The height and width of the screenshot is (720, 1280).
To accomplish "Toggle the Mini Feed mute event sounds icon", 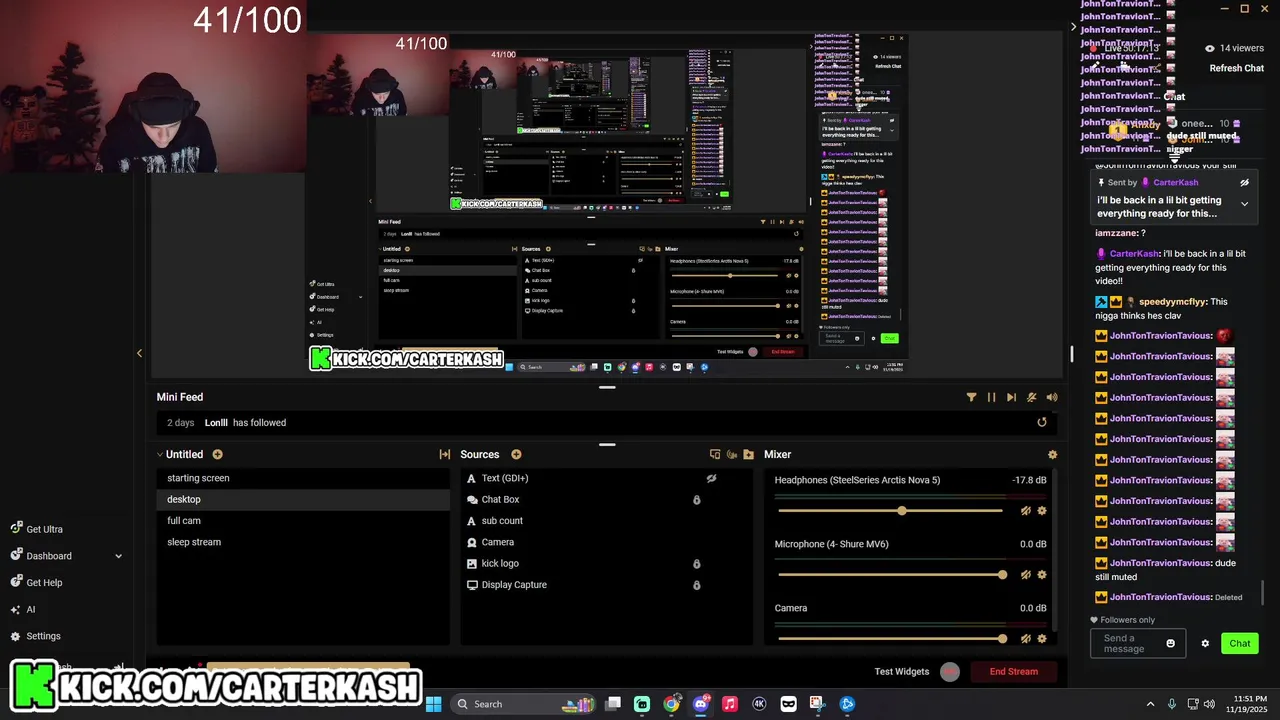I will (x=1031, y=397).
